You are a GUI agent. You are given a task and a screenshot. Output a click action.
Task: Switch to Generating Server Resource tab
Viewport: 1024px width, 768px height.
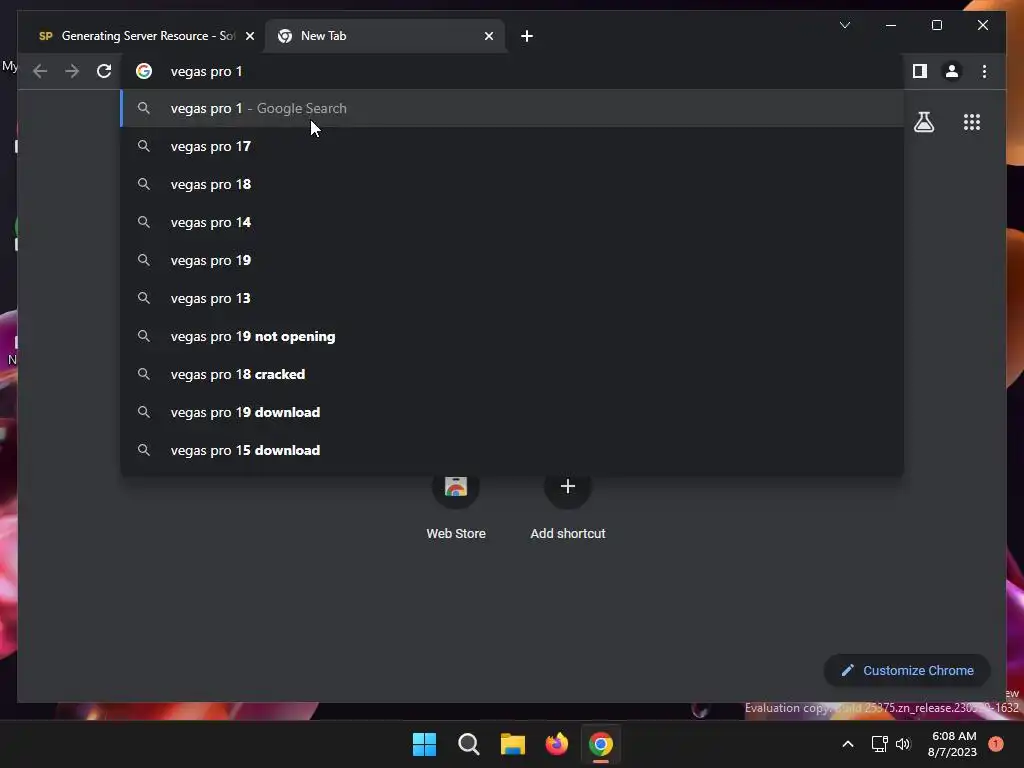[141, 36]
